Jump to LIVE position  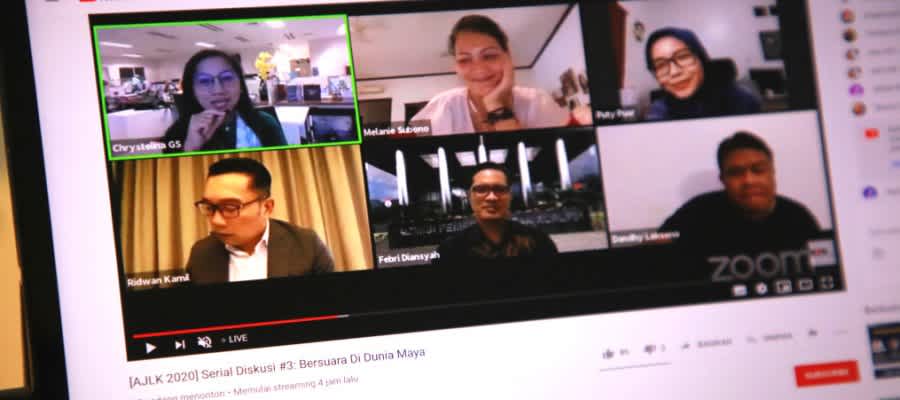[x=236, y=339]
